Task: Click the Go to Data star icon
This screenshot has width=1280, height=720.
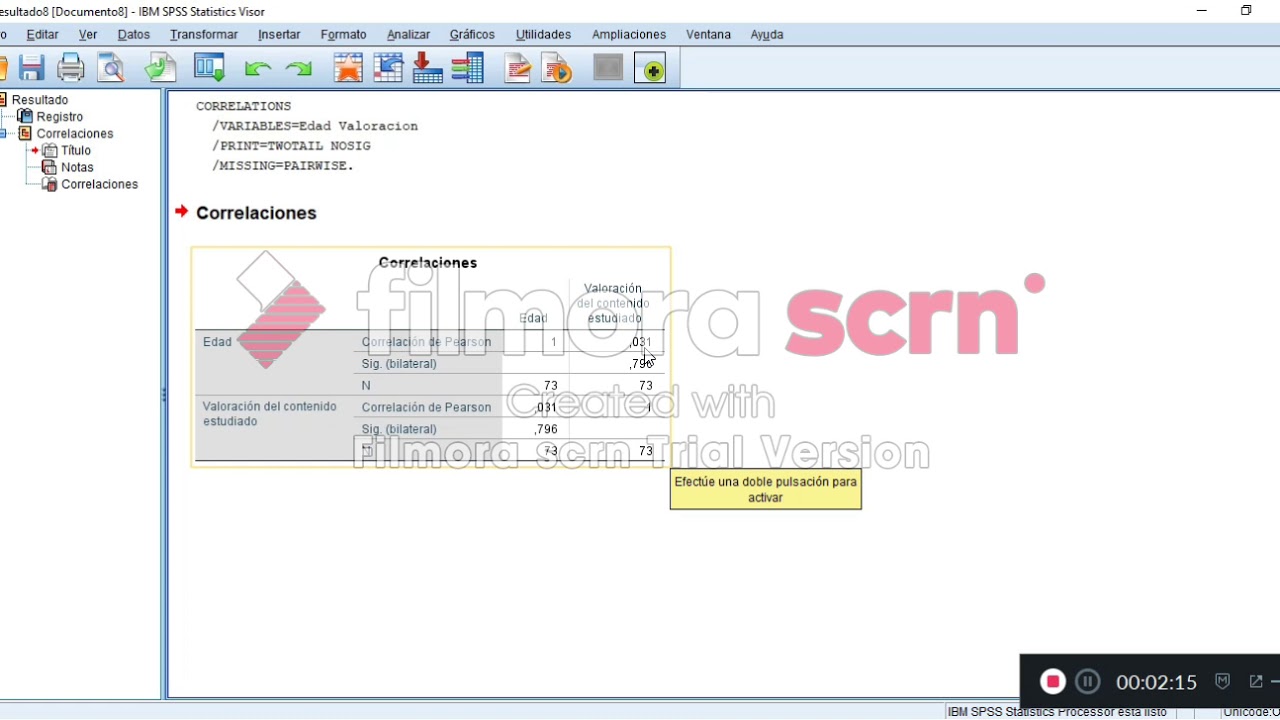Action: [348, 68]
